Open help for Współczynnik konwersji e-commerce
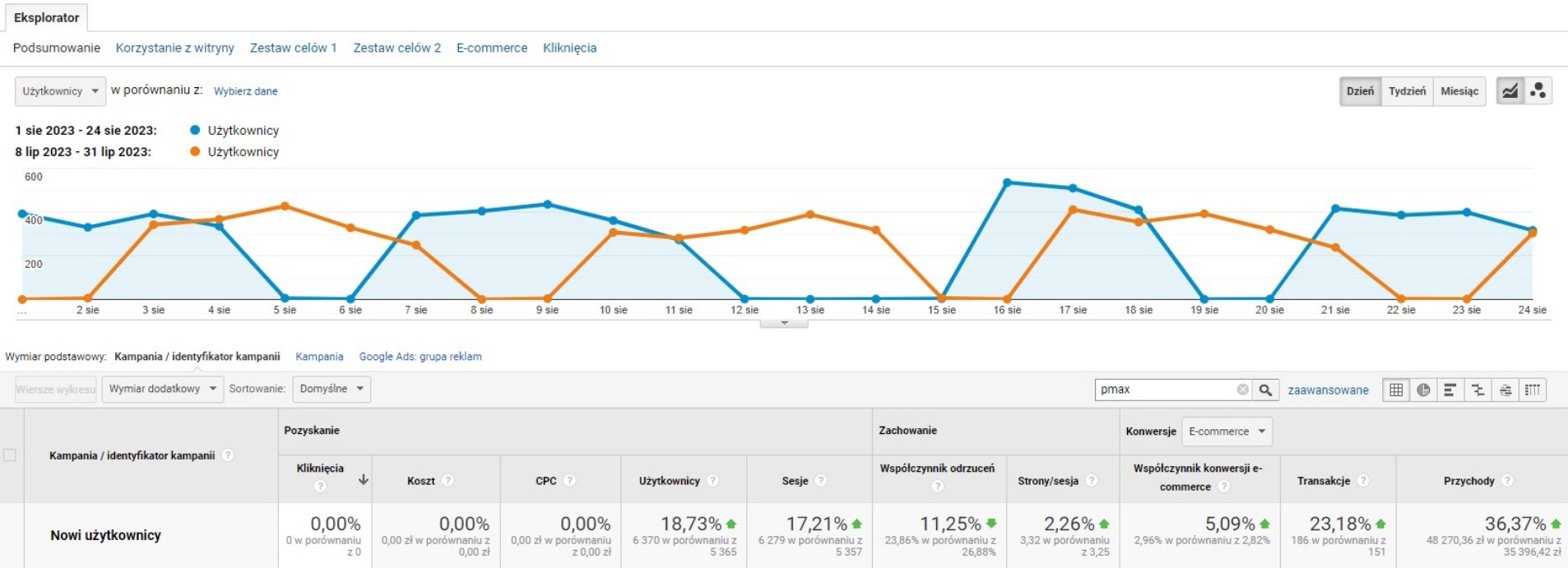1568x568 pixels. pos(1223,487)
